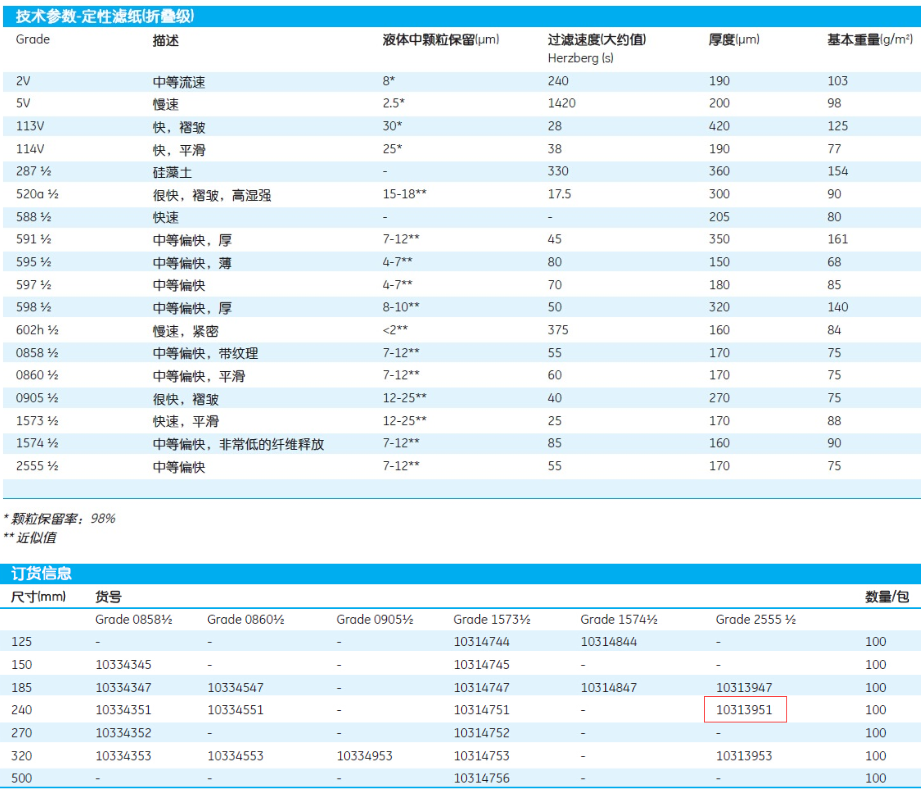
Task: Select order number 10334351
Action: (123, 710)
